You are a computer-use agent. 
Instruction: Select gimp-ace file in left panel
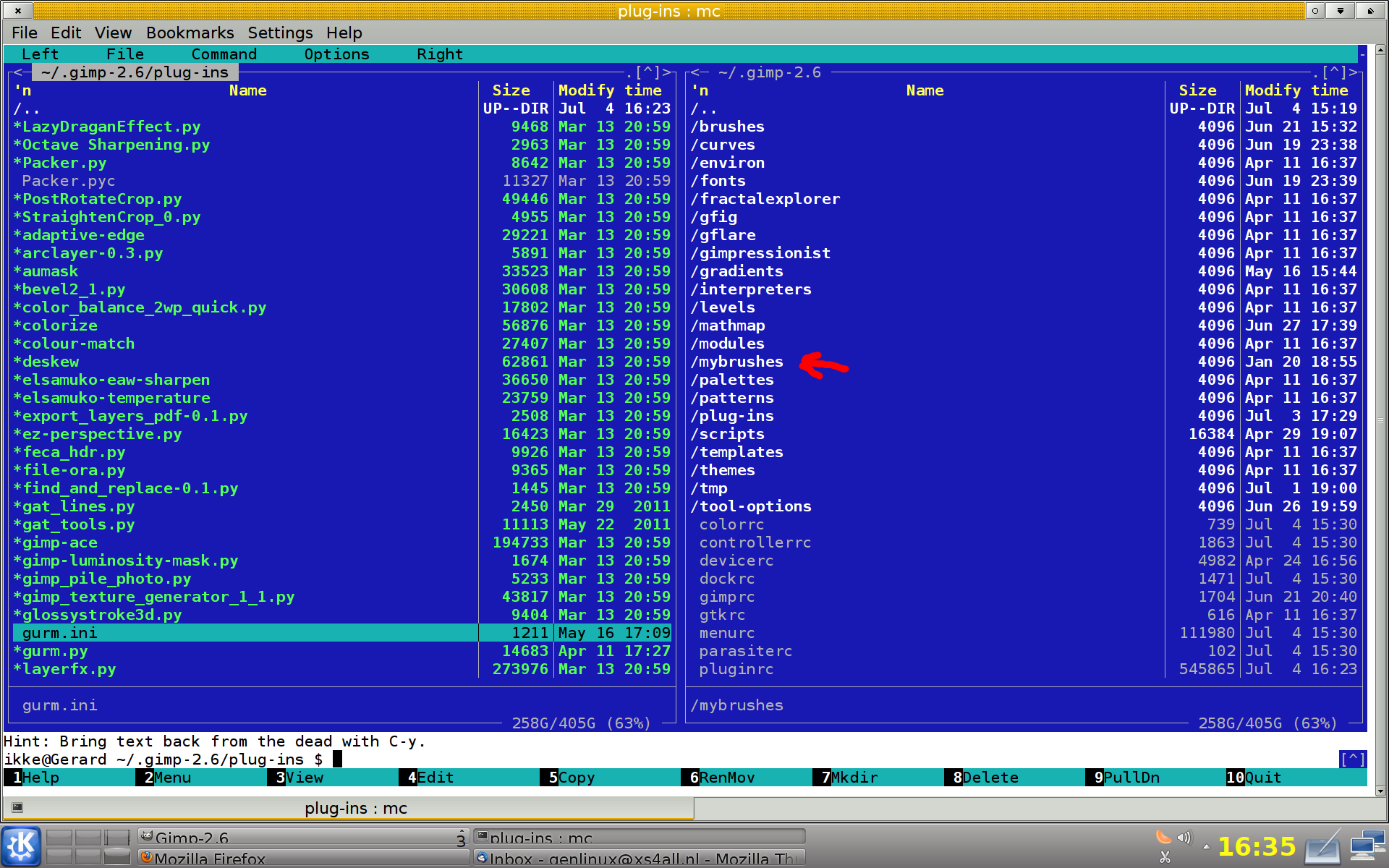pos(55,542)
